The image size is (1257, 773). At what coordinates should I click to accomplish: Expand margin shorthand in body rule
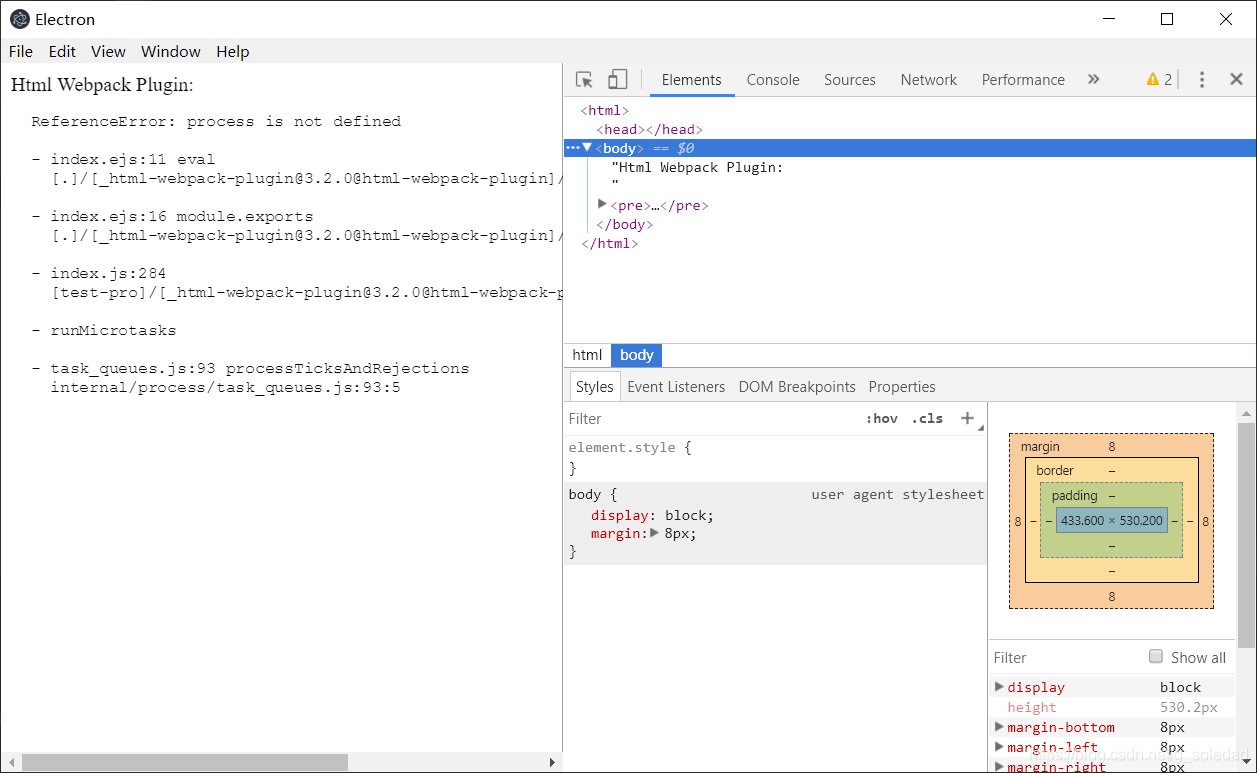coord(654,533)
